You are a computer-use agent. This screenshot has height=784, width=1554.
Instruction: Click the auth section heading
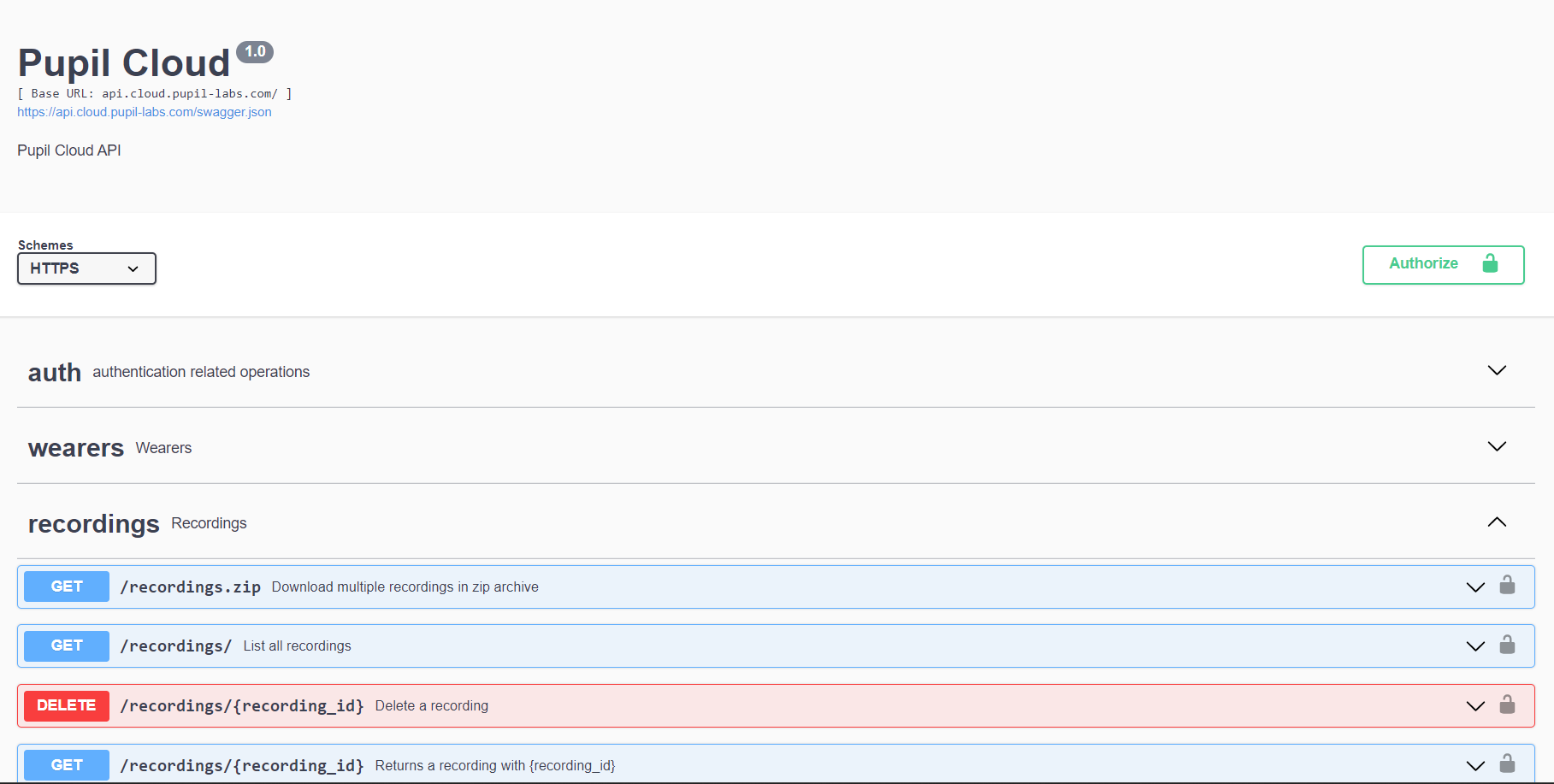coord(55,373)
